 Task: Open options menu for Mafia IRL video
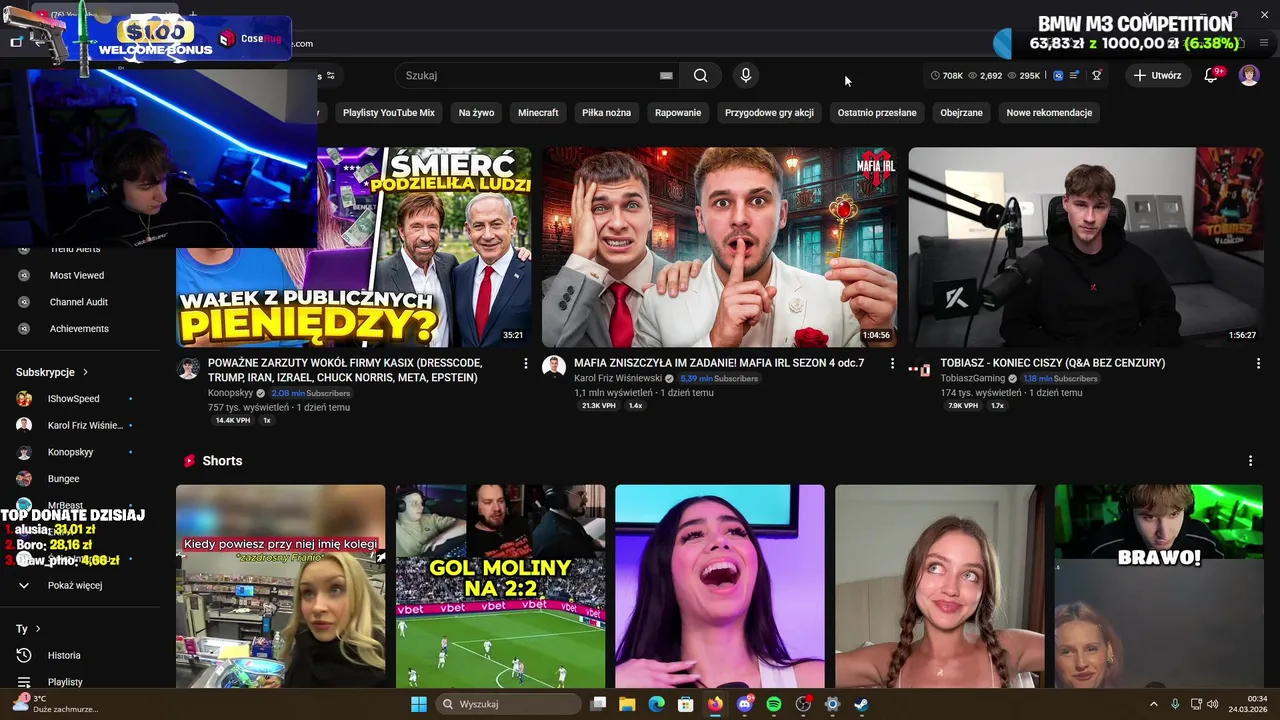coord(892,364)
